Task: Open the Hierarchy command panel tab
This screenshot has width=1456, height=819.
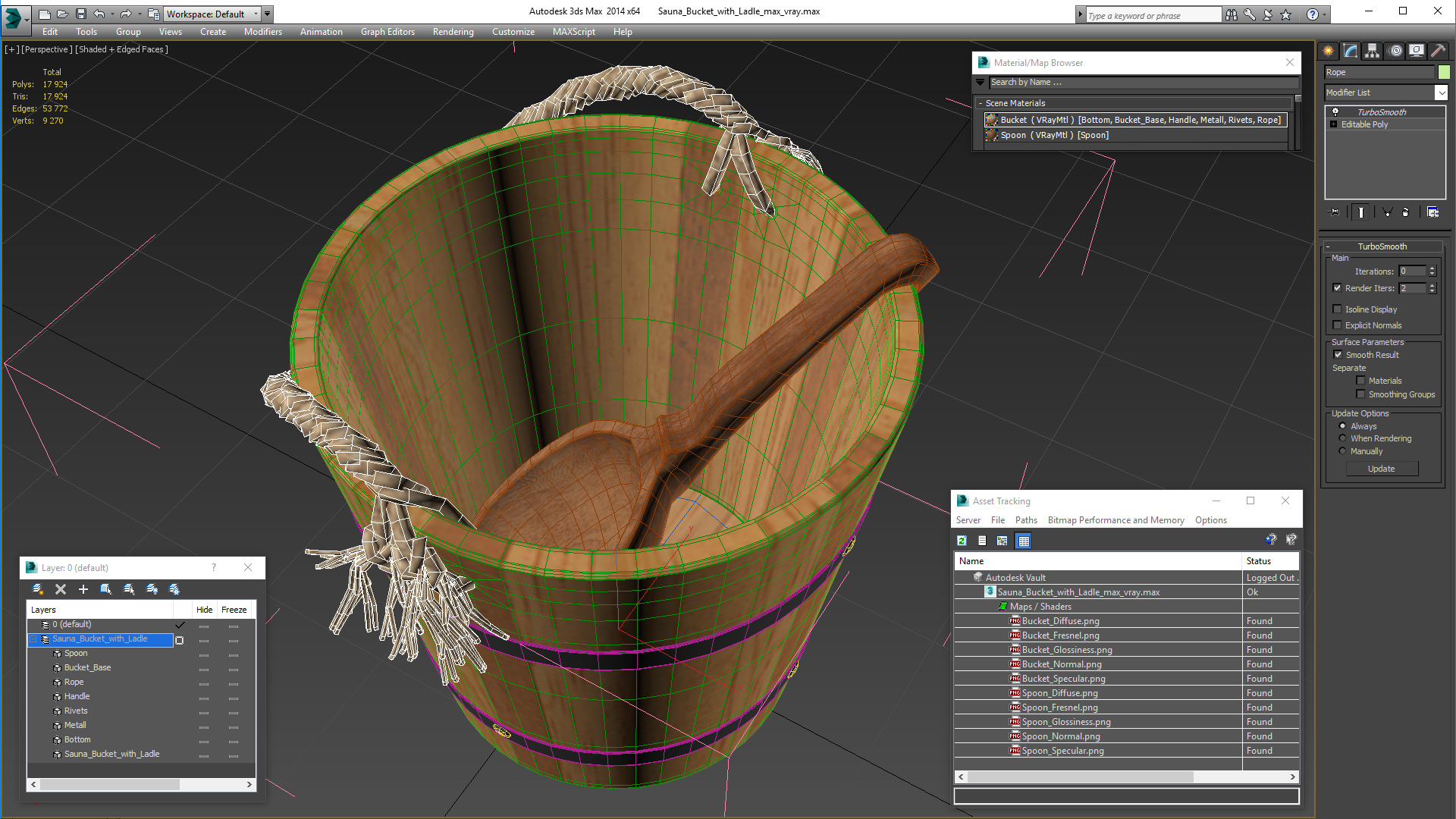Action: (1372, 51)
